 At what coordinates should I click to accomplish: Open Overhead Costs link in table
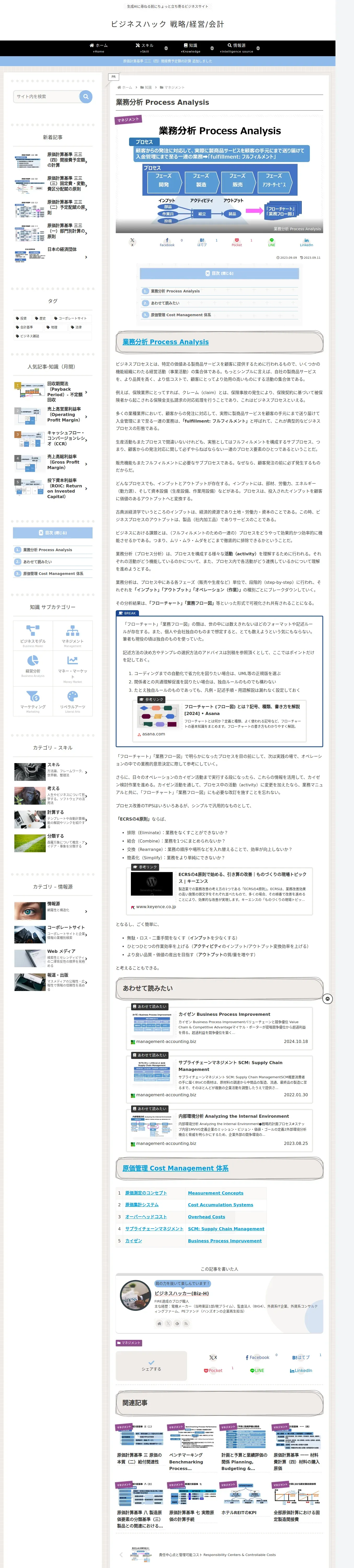click(206, 1217)
